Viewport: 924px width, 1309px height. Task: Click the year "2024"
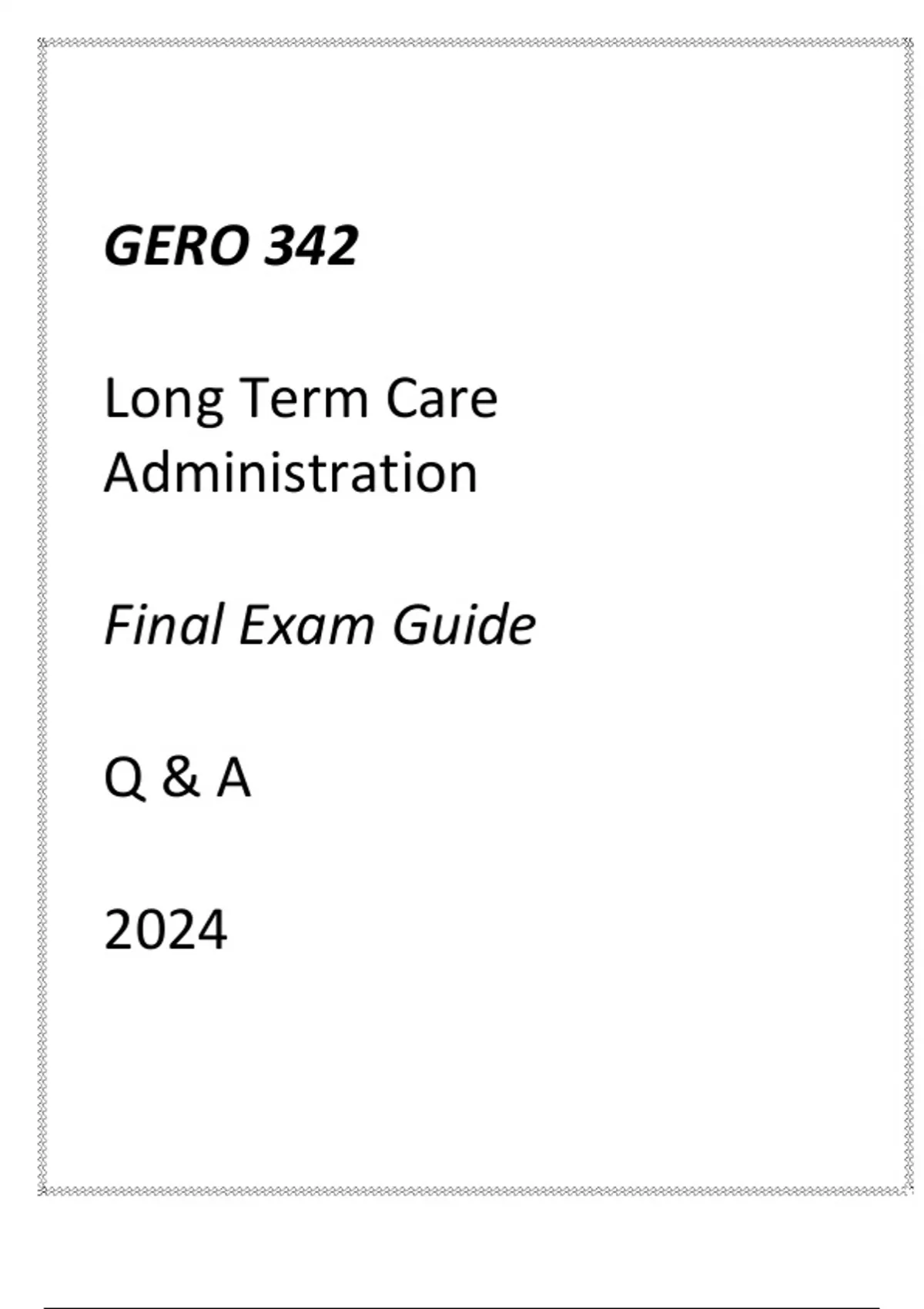(166, 930)
